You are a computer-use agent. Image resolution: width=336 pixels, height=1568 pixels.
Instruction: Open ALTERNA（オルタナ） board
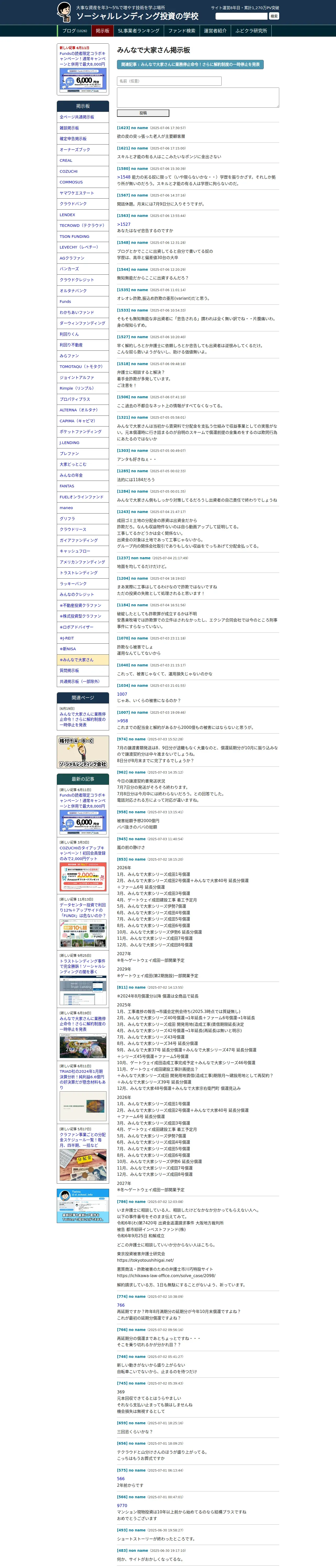[x=83, y=410]
